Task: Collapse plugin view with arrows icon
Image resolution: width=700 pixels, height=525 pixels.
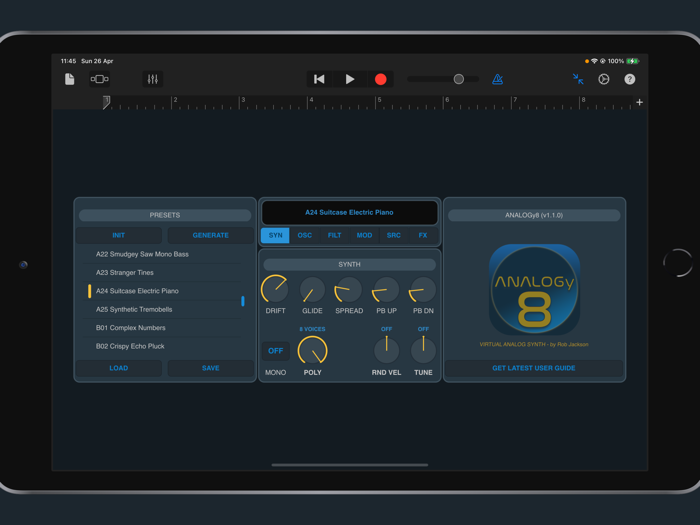Action: [578, 79]
